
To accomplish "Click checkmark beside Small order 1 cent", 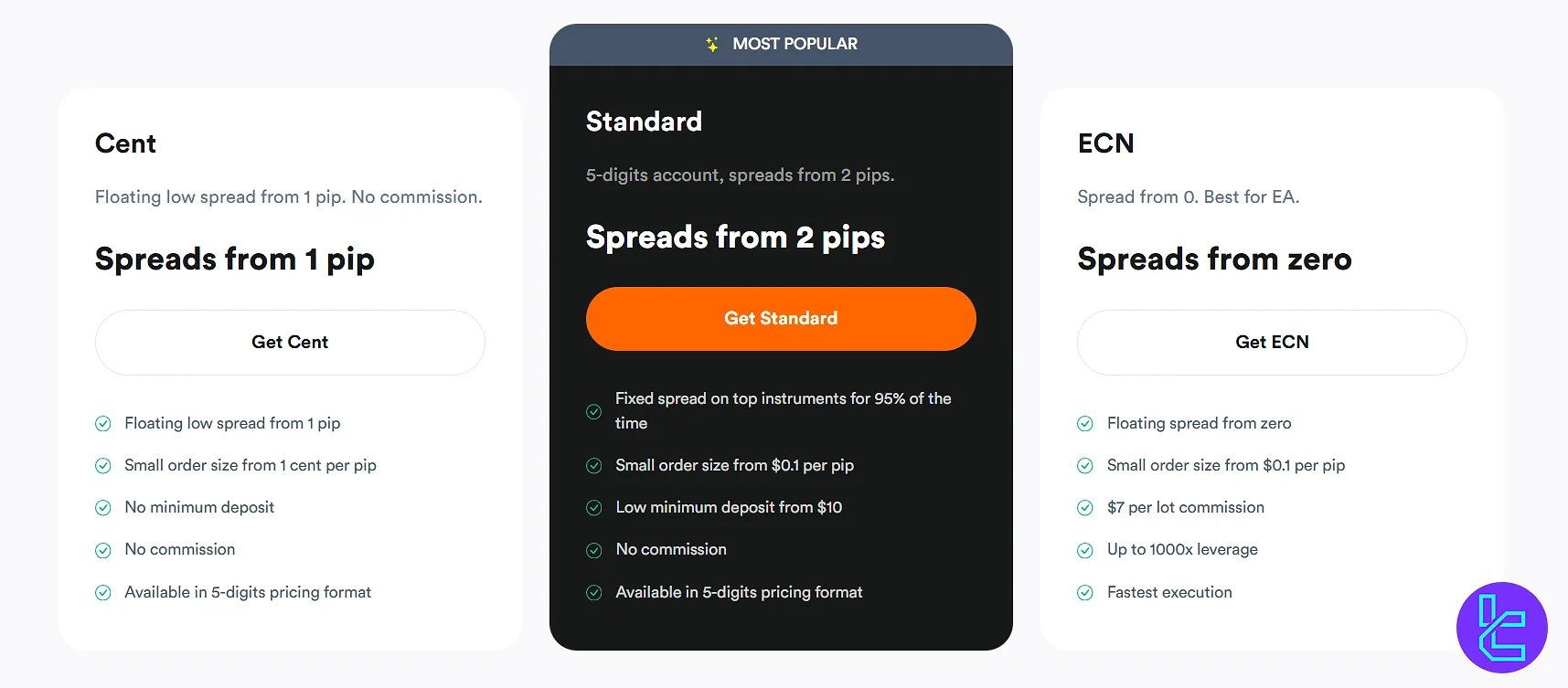I will click(103, 466).
